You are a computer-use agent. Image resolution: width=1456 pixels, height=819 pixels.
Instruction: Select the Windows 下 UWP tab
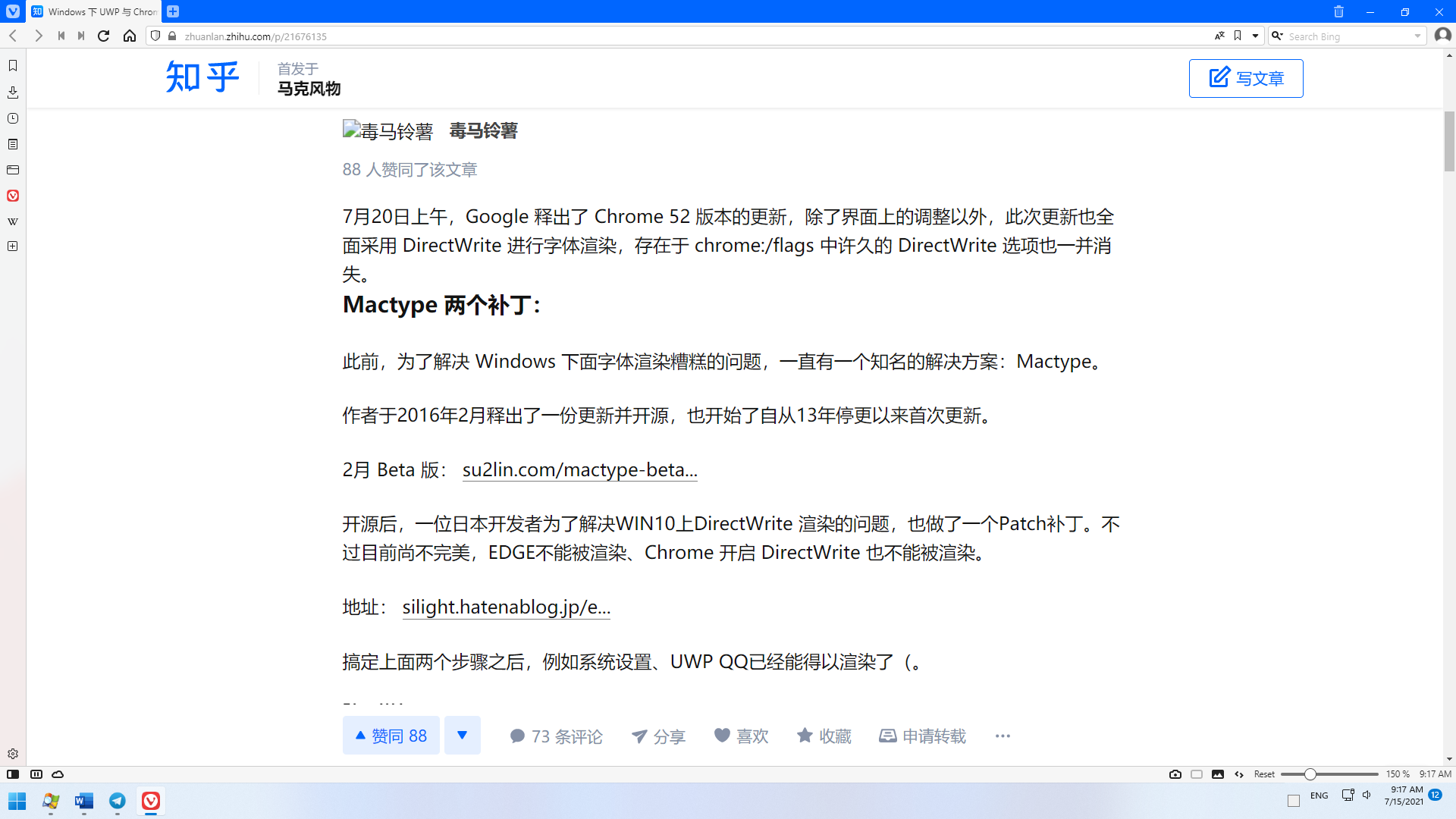point(95,11)
